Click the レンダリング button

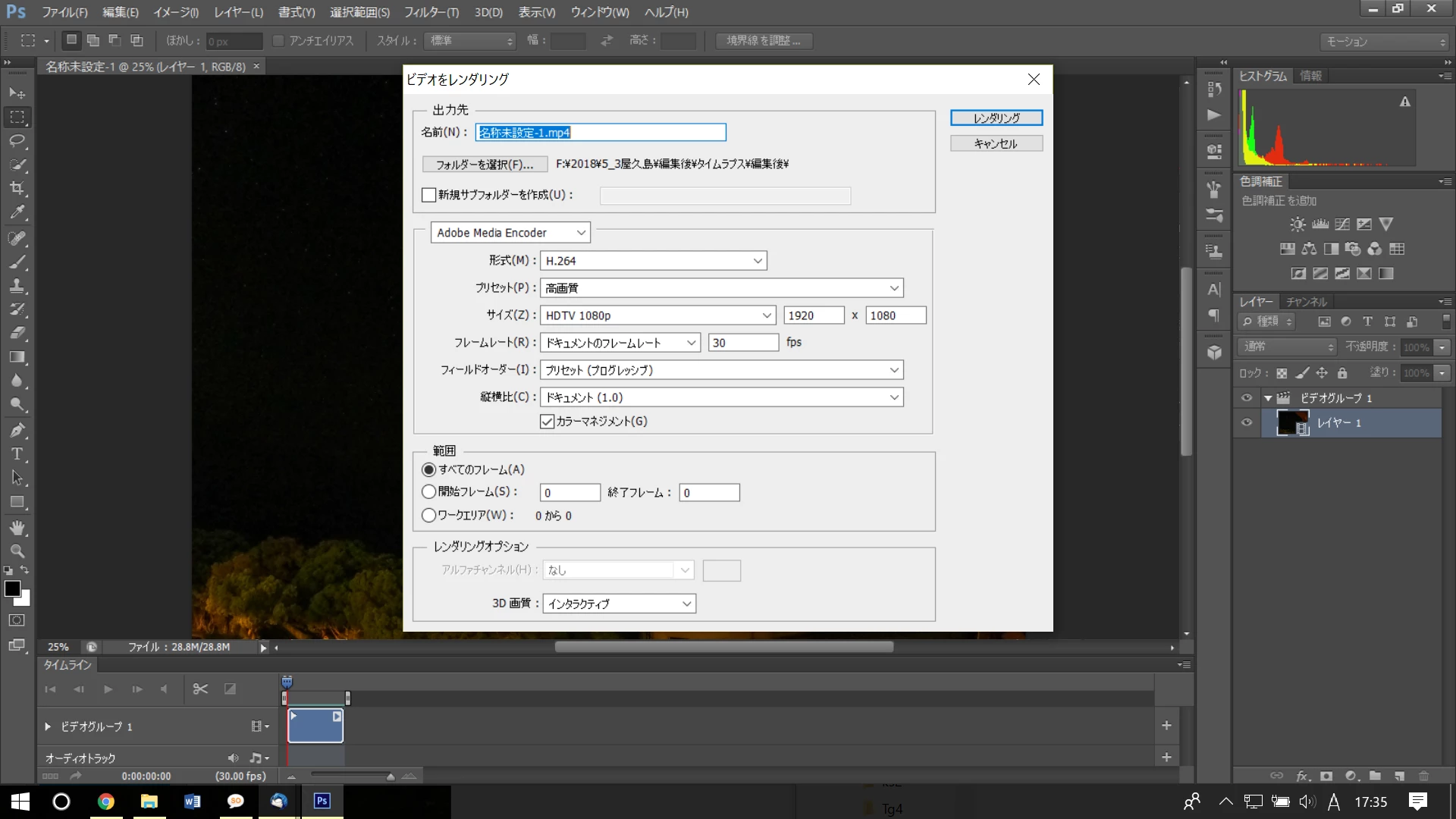(996, 118)
